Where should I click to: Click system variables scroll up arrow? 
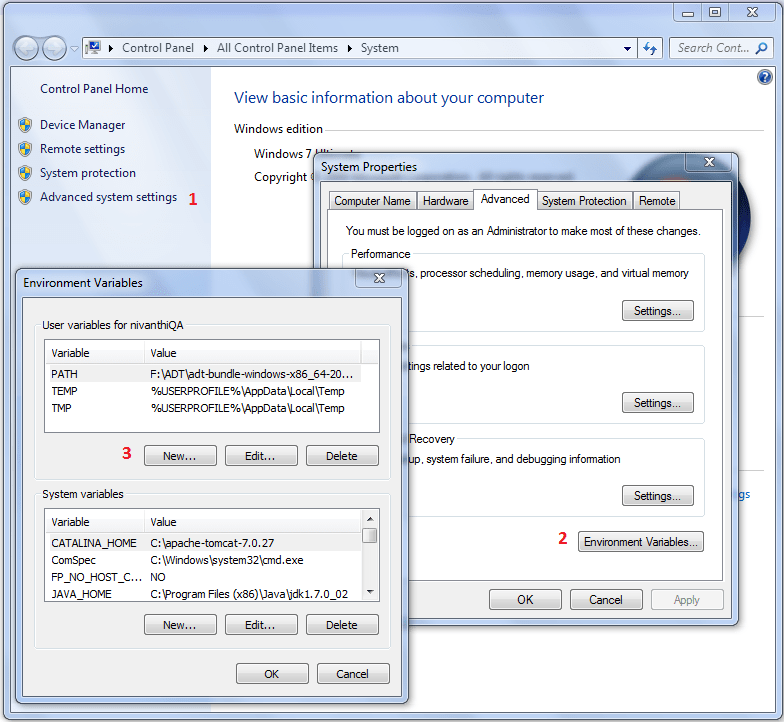pos(370,518)
